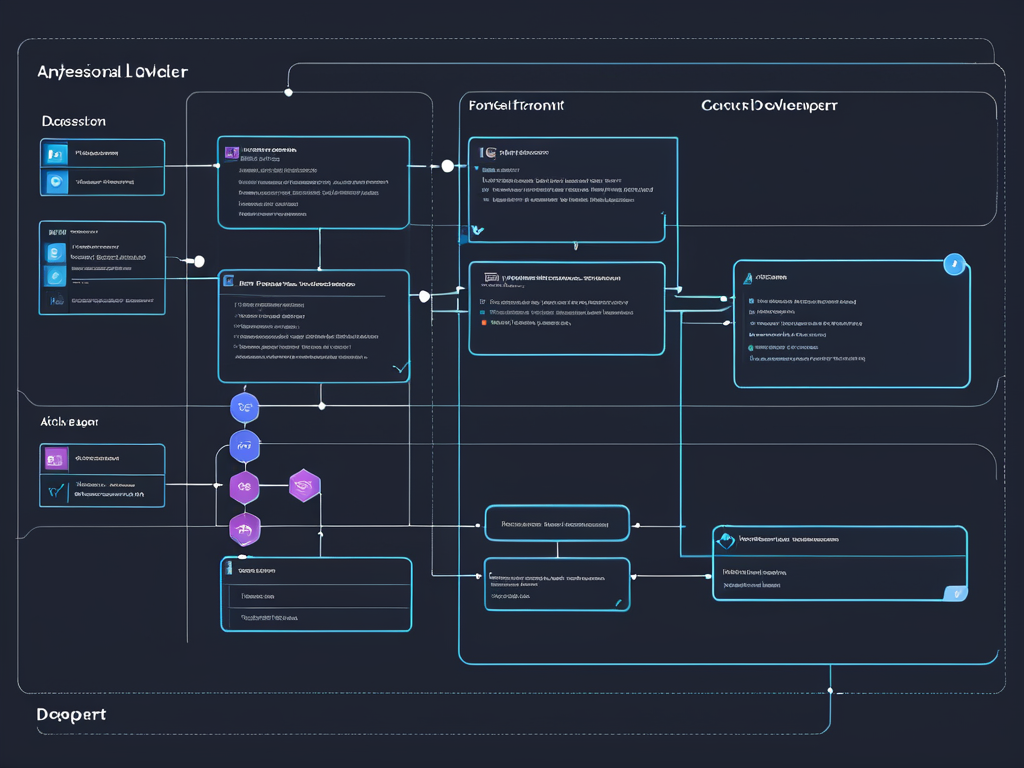Open the purple icon in Aicls Bsgort panel
The image size is (1024, 768).
54,459
